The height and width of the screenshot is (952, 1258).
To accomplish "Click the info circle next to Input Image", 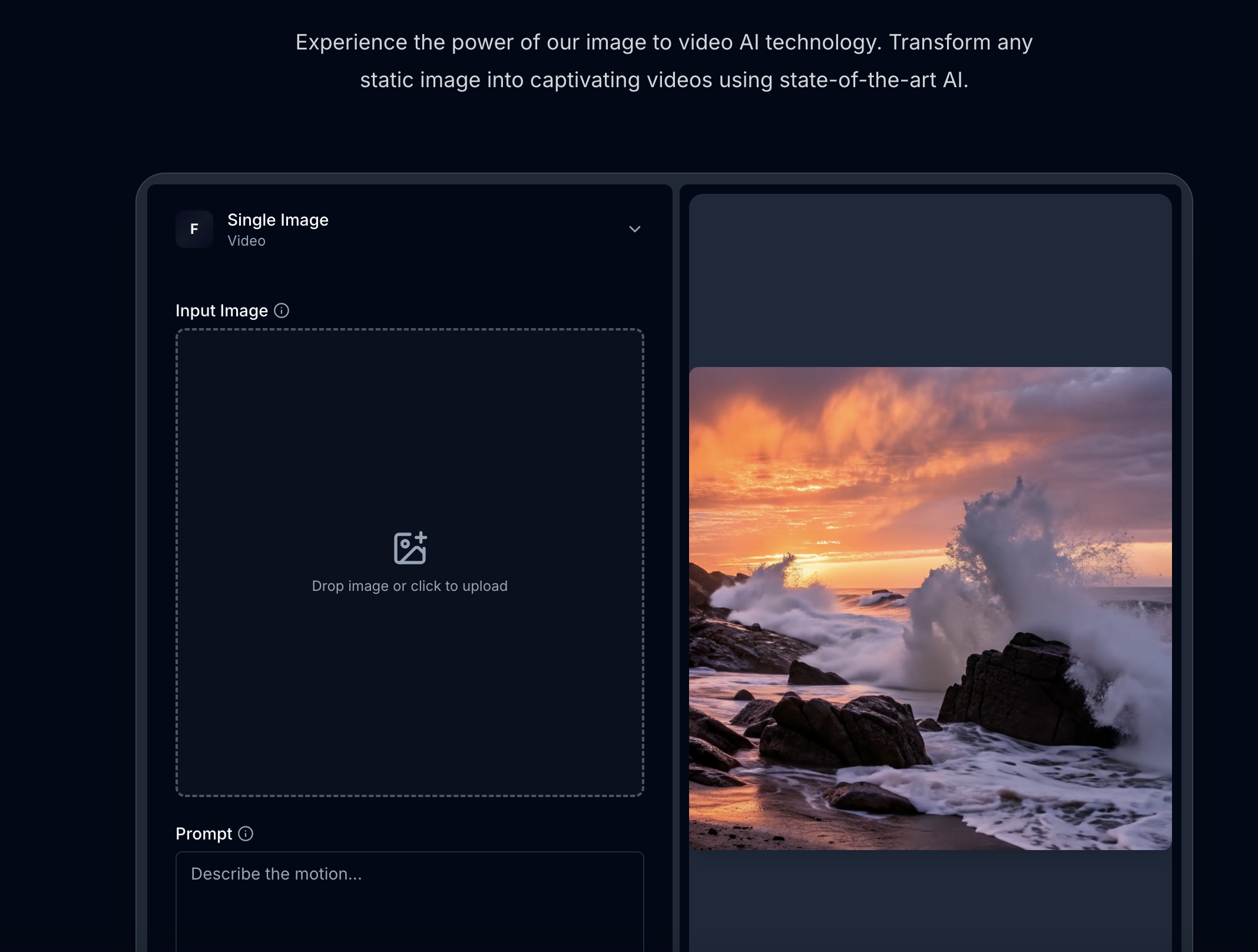I will tap(282, 309).
